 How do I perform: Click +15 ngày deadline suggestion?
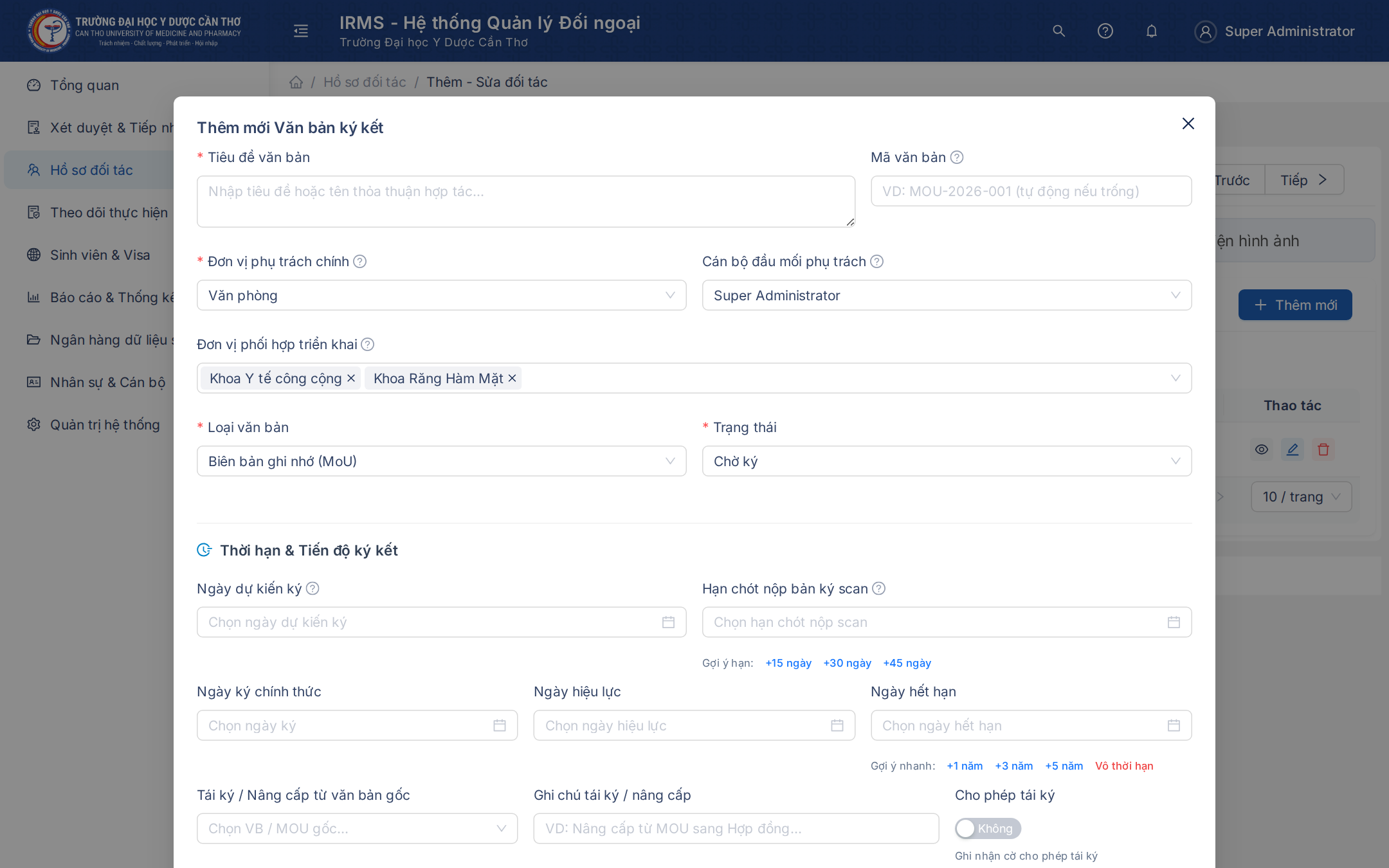(x=788, y=663)
